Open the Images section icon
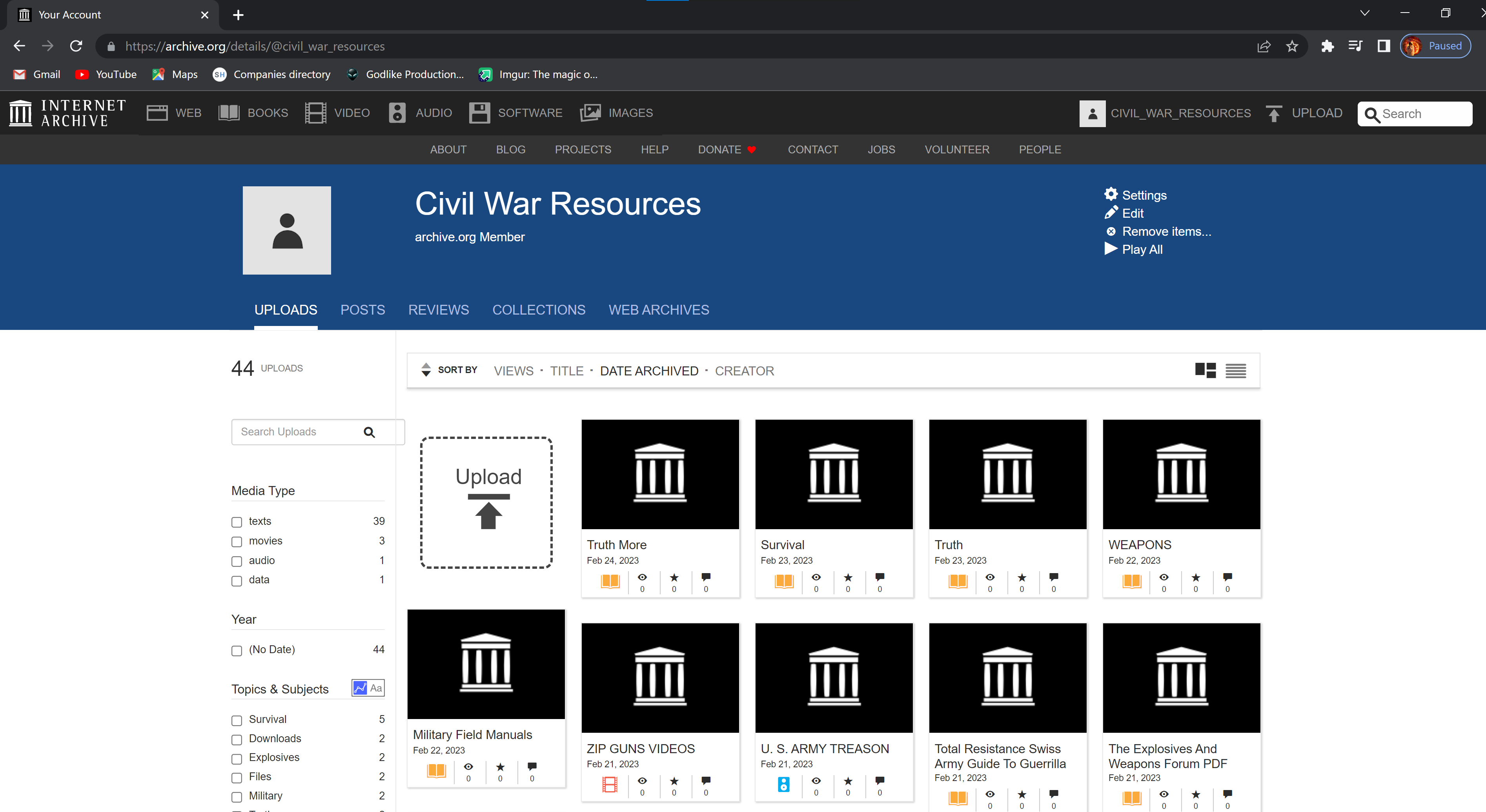This screenshot has height=812, width=1486. coord(590,113)
